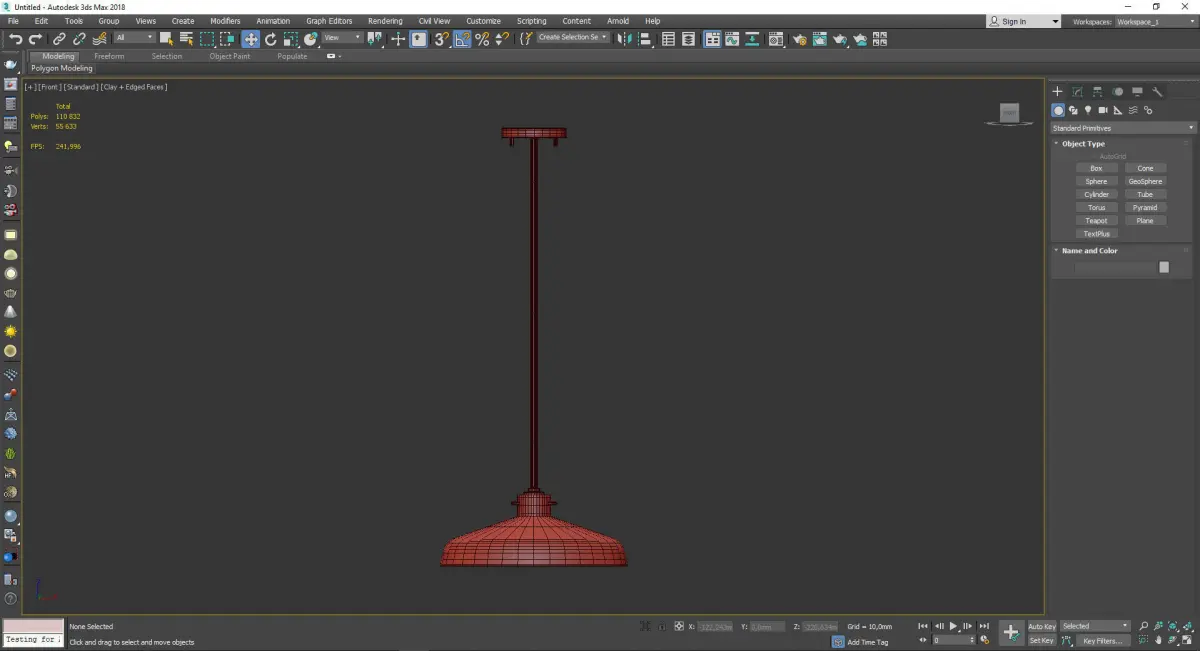Screen dimensions: 1200x651
Task: Open the 'Selected' key set dropdown
Action: tap(1095, 626)
